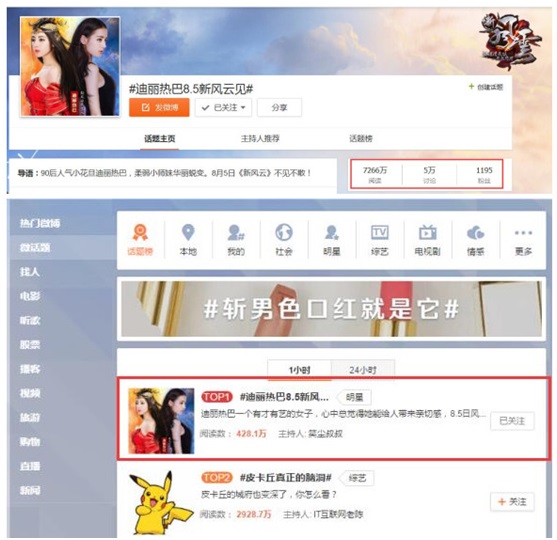Open 新闻 in sidebar
The image size is (557, 540).
(x=30, y=490)
